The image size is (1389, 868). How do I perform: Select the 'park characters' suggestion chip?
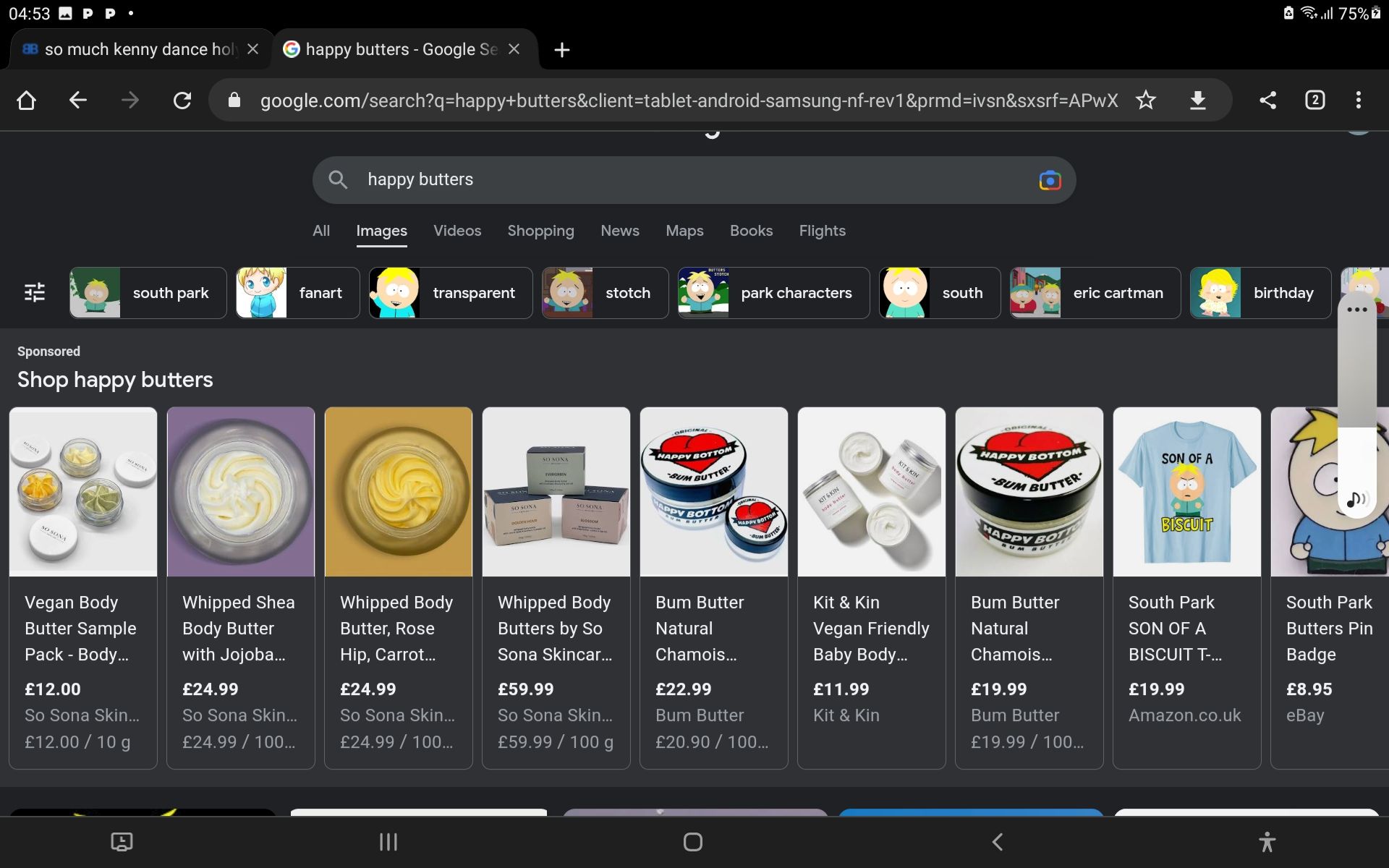(x=773, y=293)
